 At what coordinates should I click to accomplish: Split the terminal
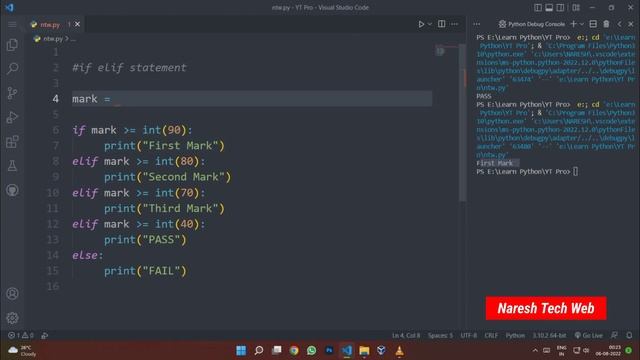pos(593,24)
